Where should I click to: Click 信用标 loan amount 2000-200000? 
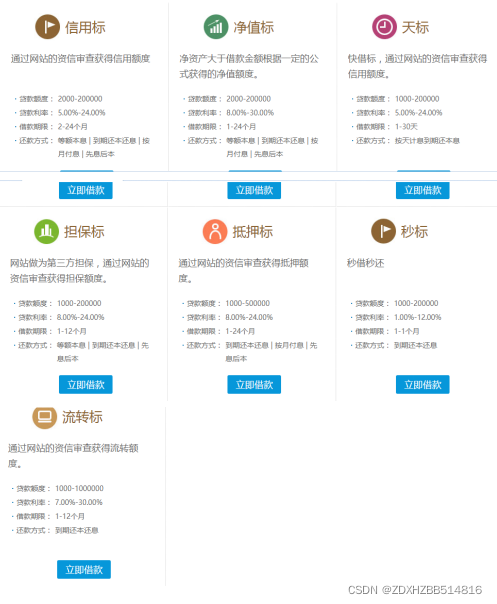pos(80,99)
